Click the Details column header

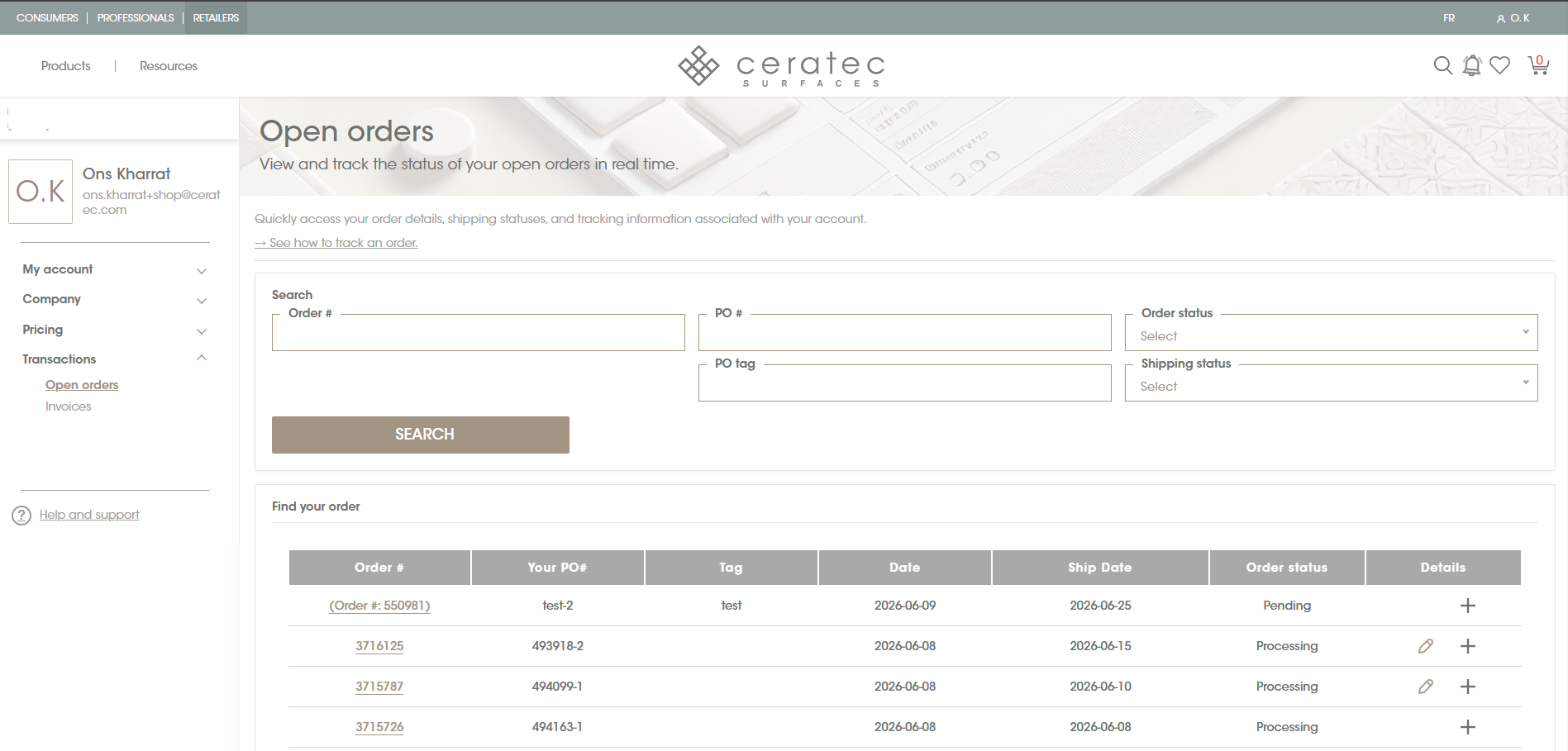point(1443,568)
